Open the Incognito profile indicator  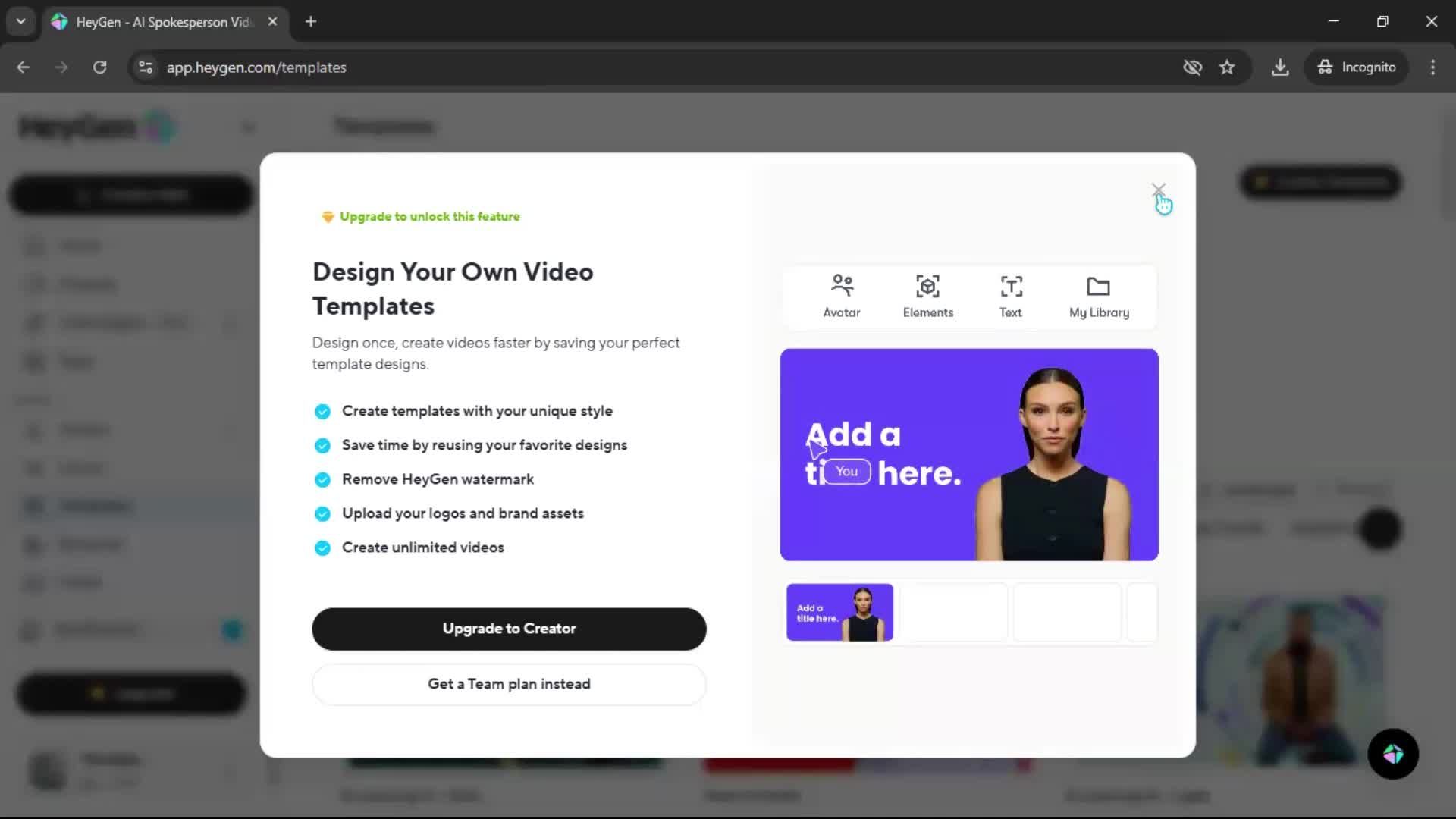(x=1357, y=67)
